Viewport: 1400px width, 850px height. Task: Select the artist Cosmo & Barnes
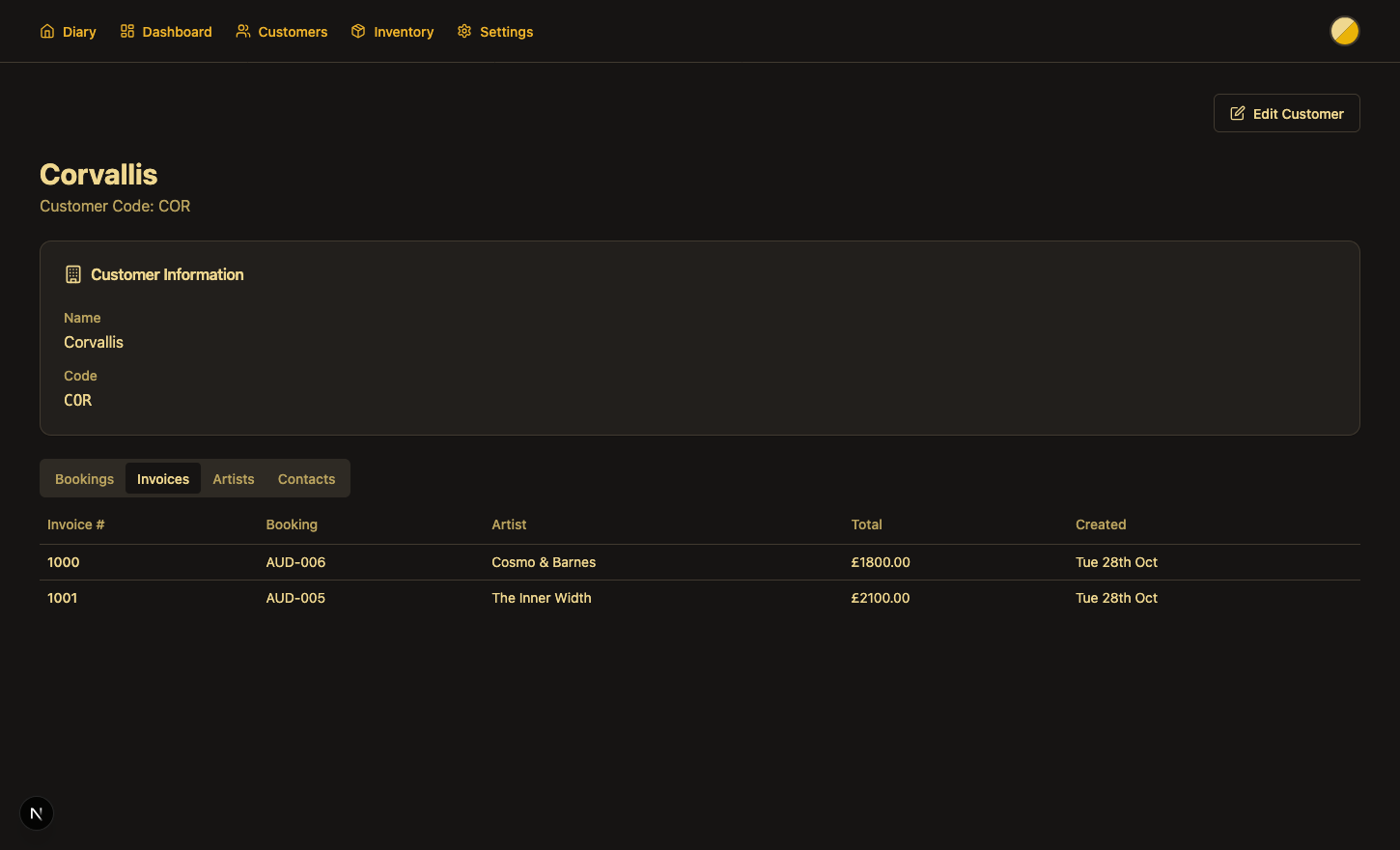544,562
